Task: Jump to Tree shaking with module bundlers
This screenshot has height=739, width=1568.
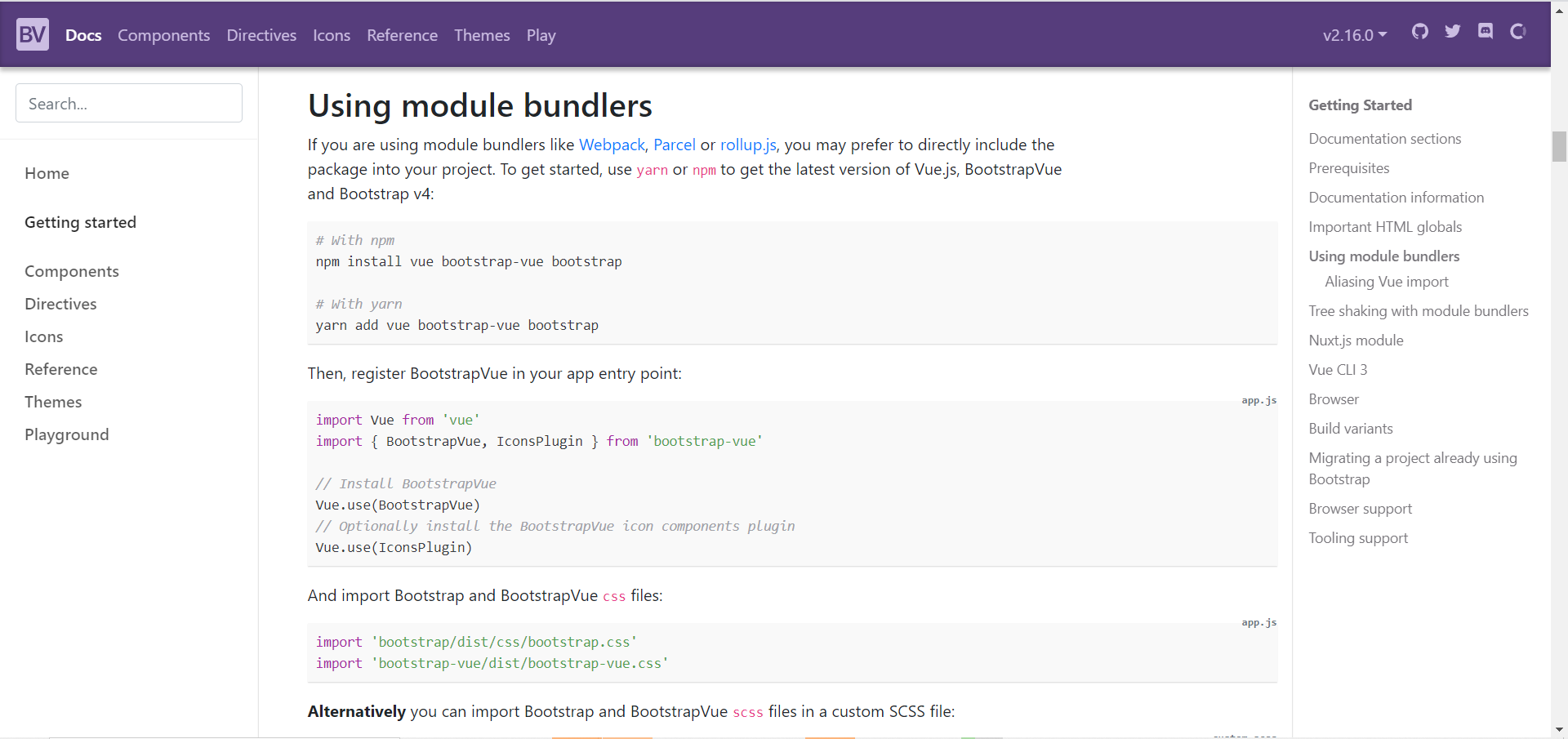Action: (x=1419, y=311)
